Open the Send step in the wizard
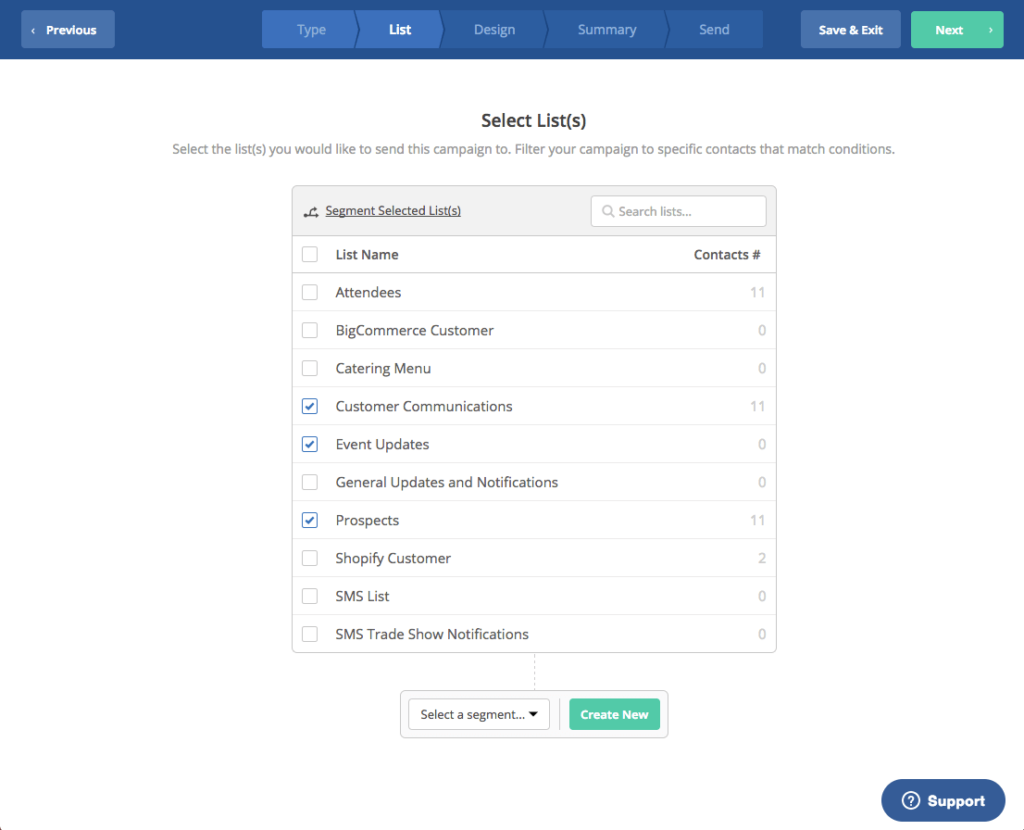The image size is (1024, 830). (x=713, y=29)
